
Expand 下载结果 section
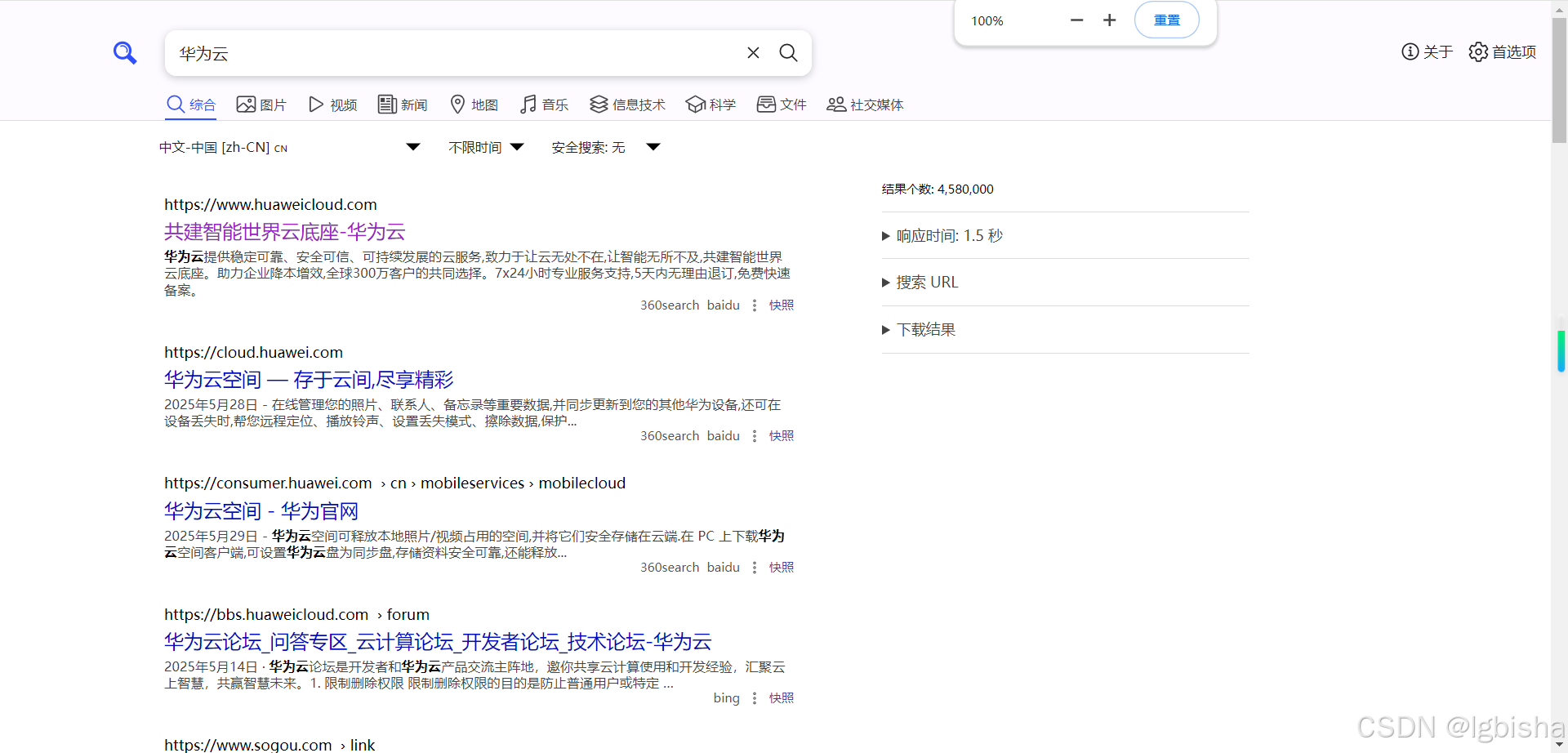[918, 330]
